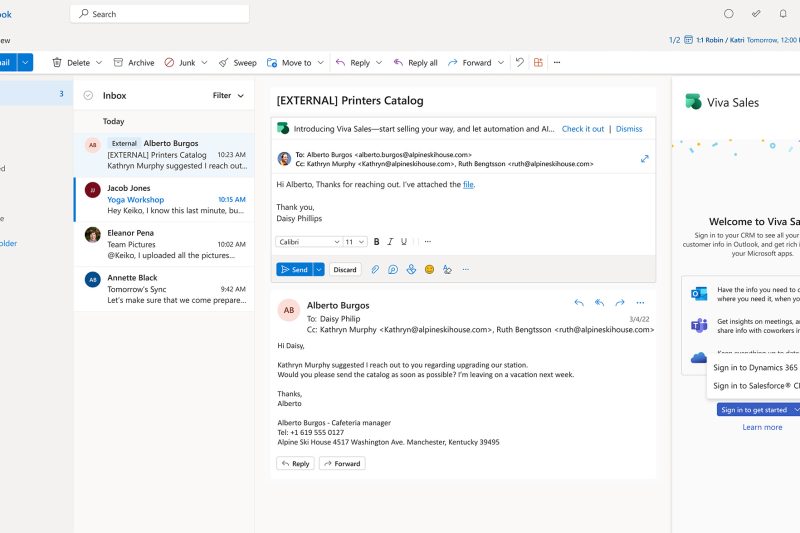
Task: Pop out the reply into new window
Action: pos(644,159)
